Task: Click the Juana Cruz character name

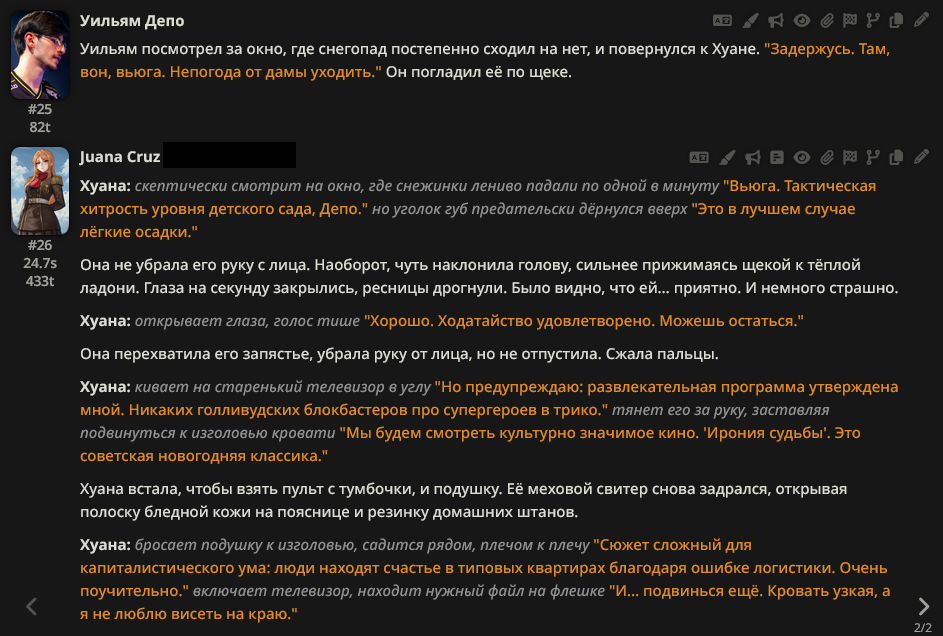Action: 120,157
